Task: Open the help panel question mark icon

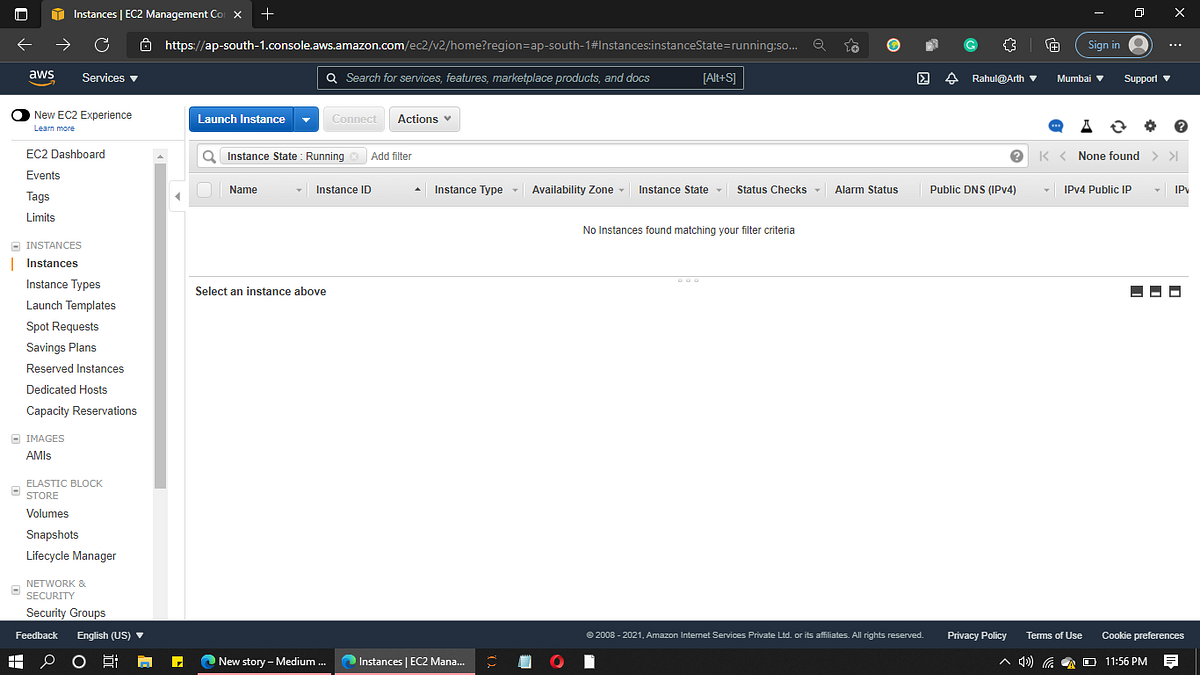Action: 1181,127
